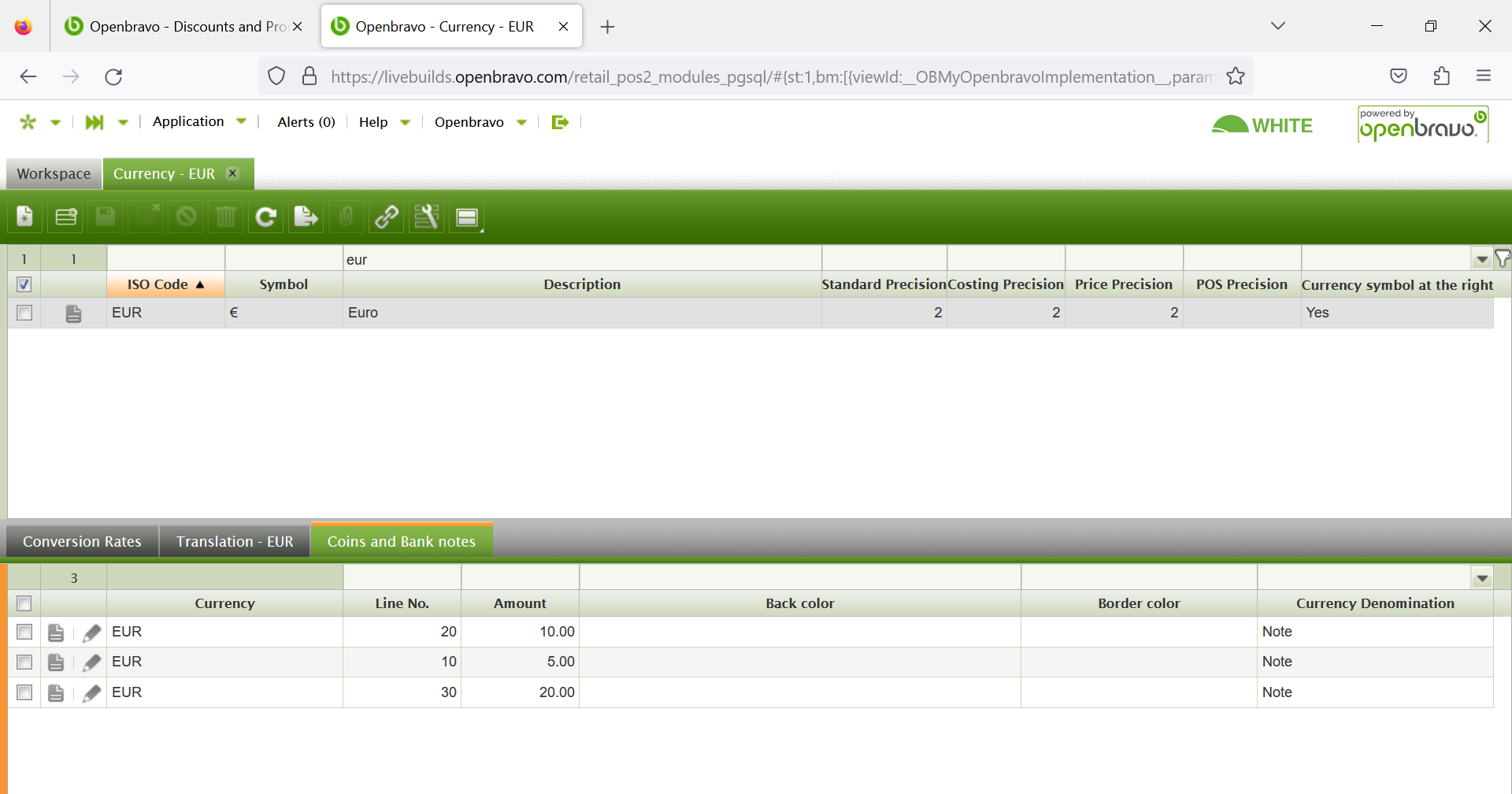Switch to the Workspace tab
This screenshot has height=794, width=1512.
click(54, 173)
